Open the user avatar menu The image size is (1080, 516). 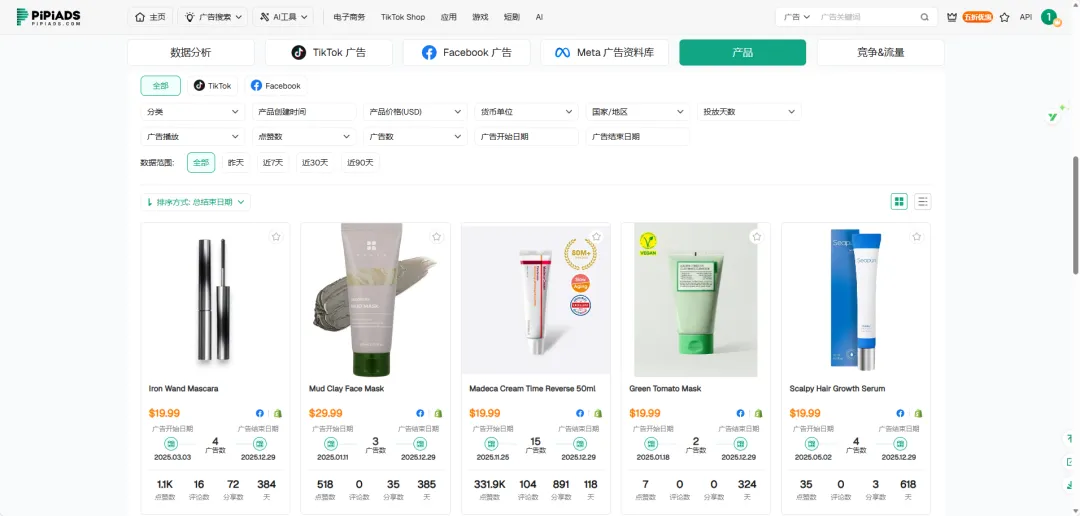tap(1049, 17)
